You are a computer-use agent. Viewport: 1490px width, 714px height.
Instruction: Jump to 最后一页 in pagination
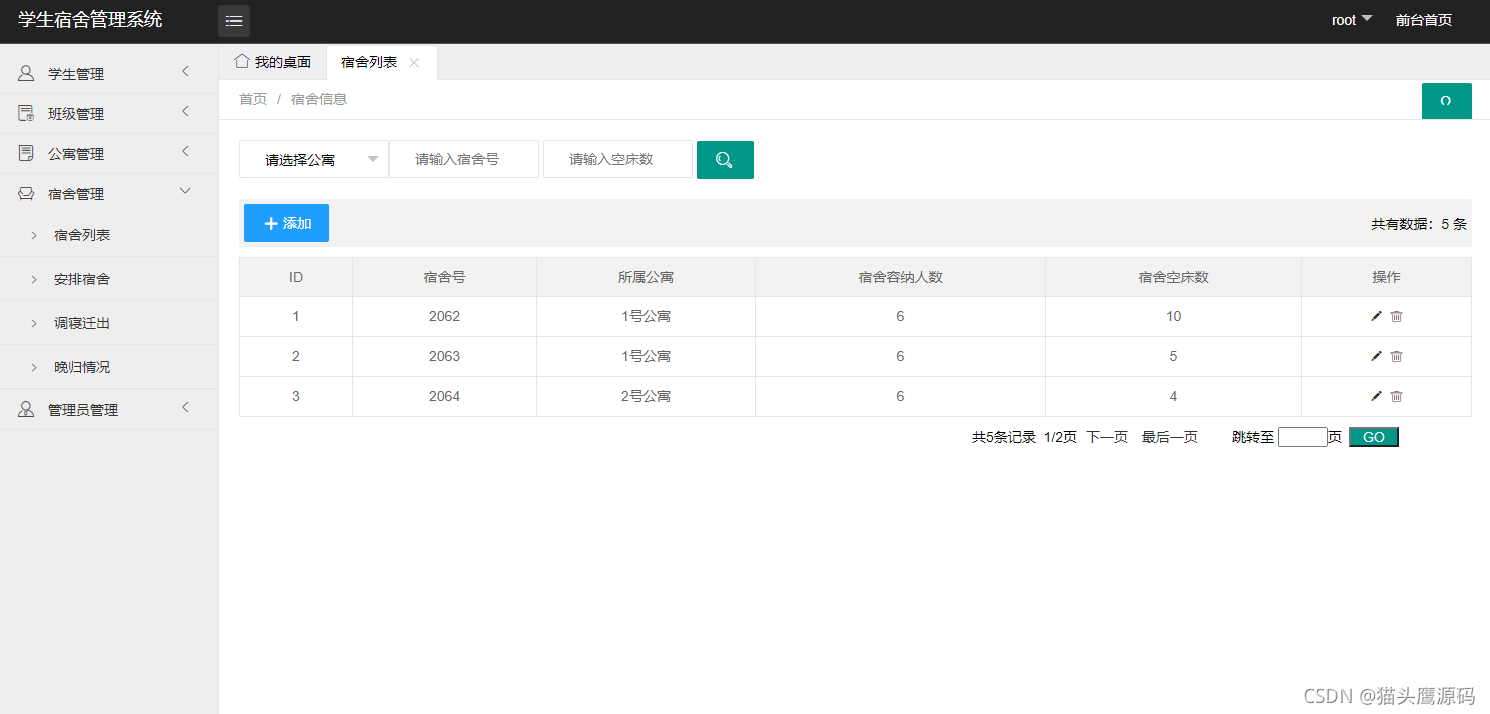pos(1170,437)
